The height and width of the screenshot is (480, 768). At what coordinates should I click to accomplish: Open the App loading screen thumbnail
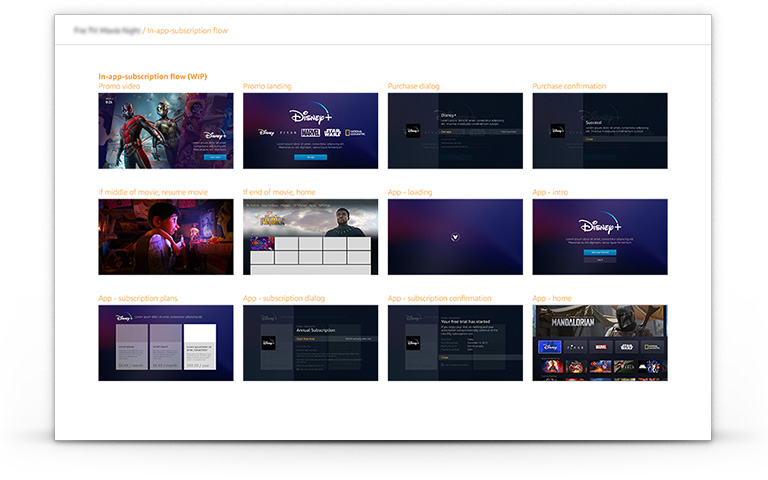pos(455,237)
